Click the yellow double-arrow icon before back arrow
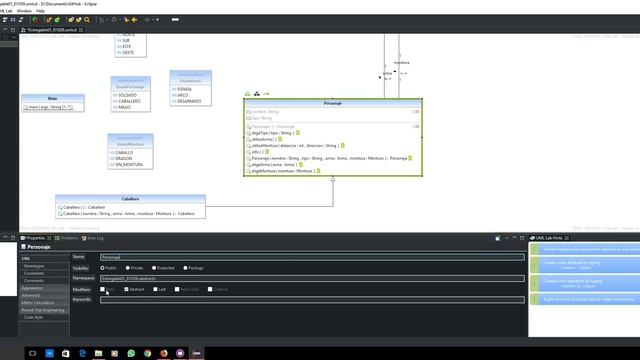The height and width of the screenshot is (360, 640). [x=127, y=20]
